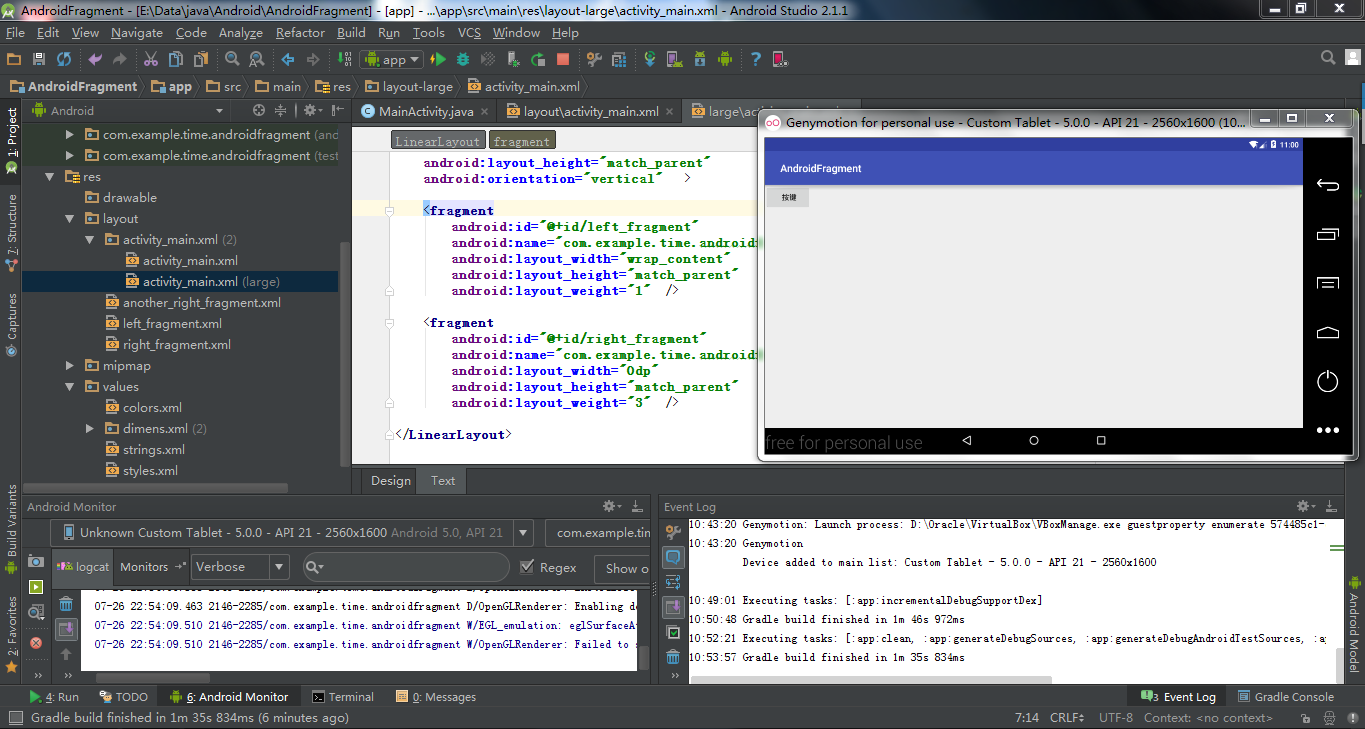Click the 按键 button in emulator

point(789,198)
